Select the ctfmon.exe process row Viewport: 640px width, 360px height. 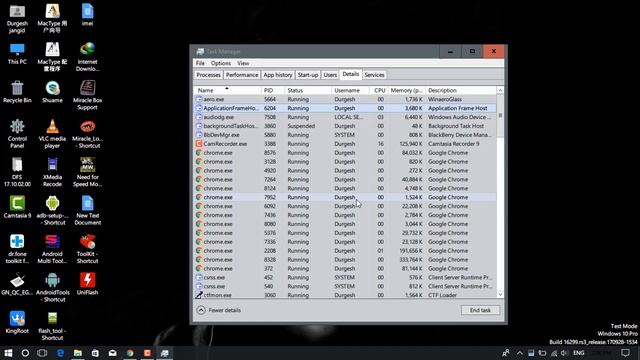[345, 295]
